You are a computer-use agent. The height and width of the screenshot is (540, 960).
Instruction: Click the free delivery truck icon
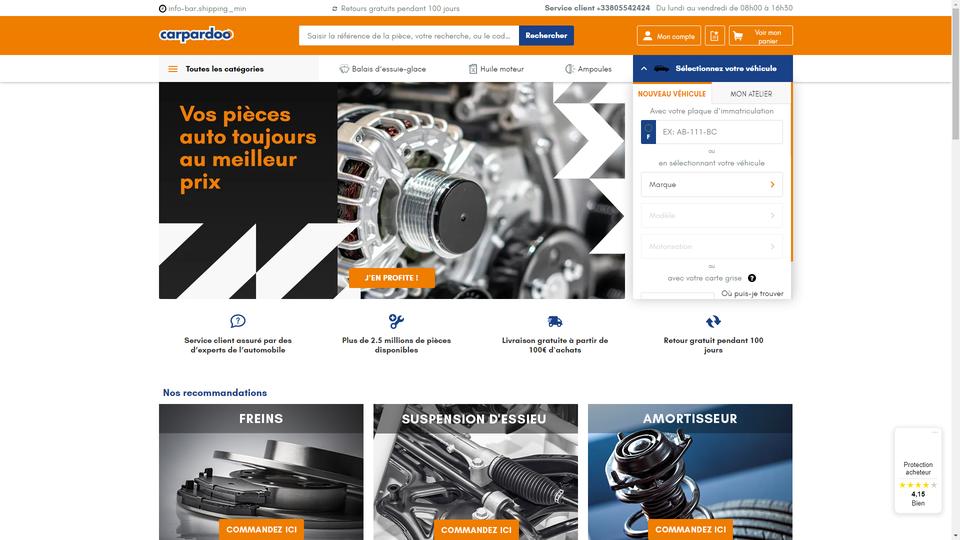click(x=555, y=321)
